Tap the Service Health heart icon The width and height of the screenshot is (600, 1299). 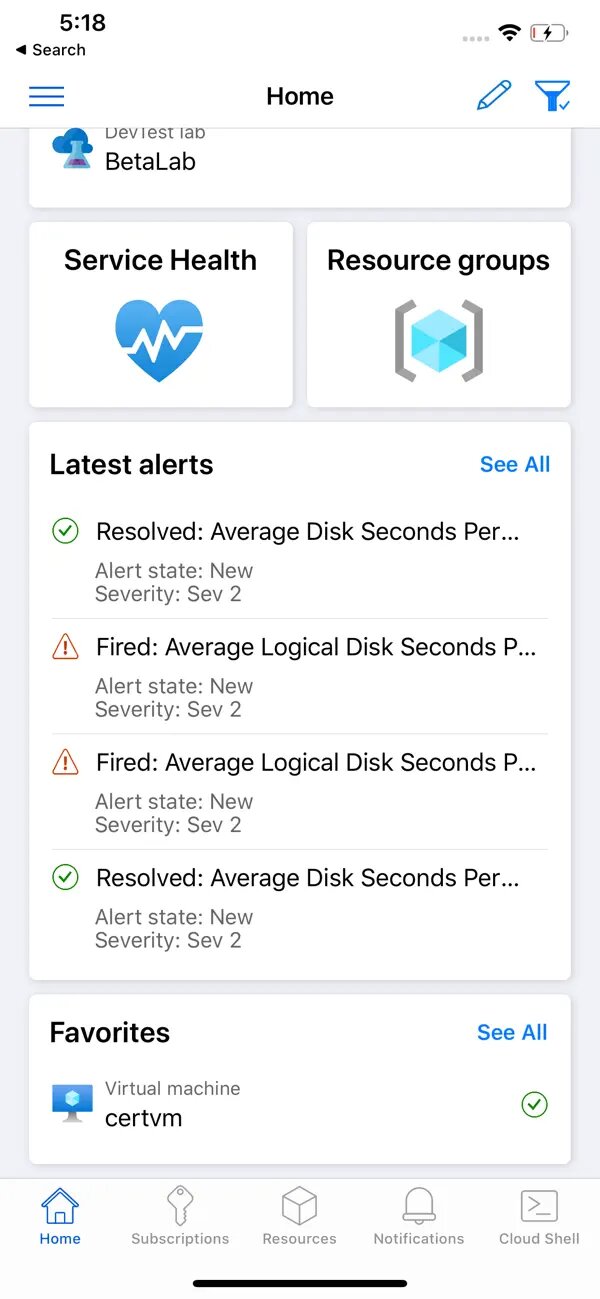click(x=159, y=340)
